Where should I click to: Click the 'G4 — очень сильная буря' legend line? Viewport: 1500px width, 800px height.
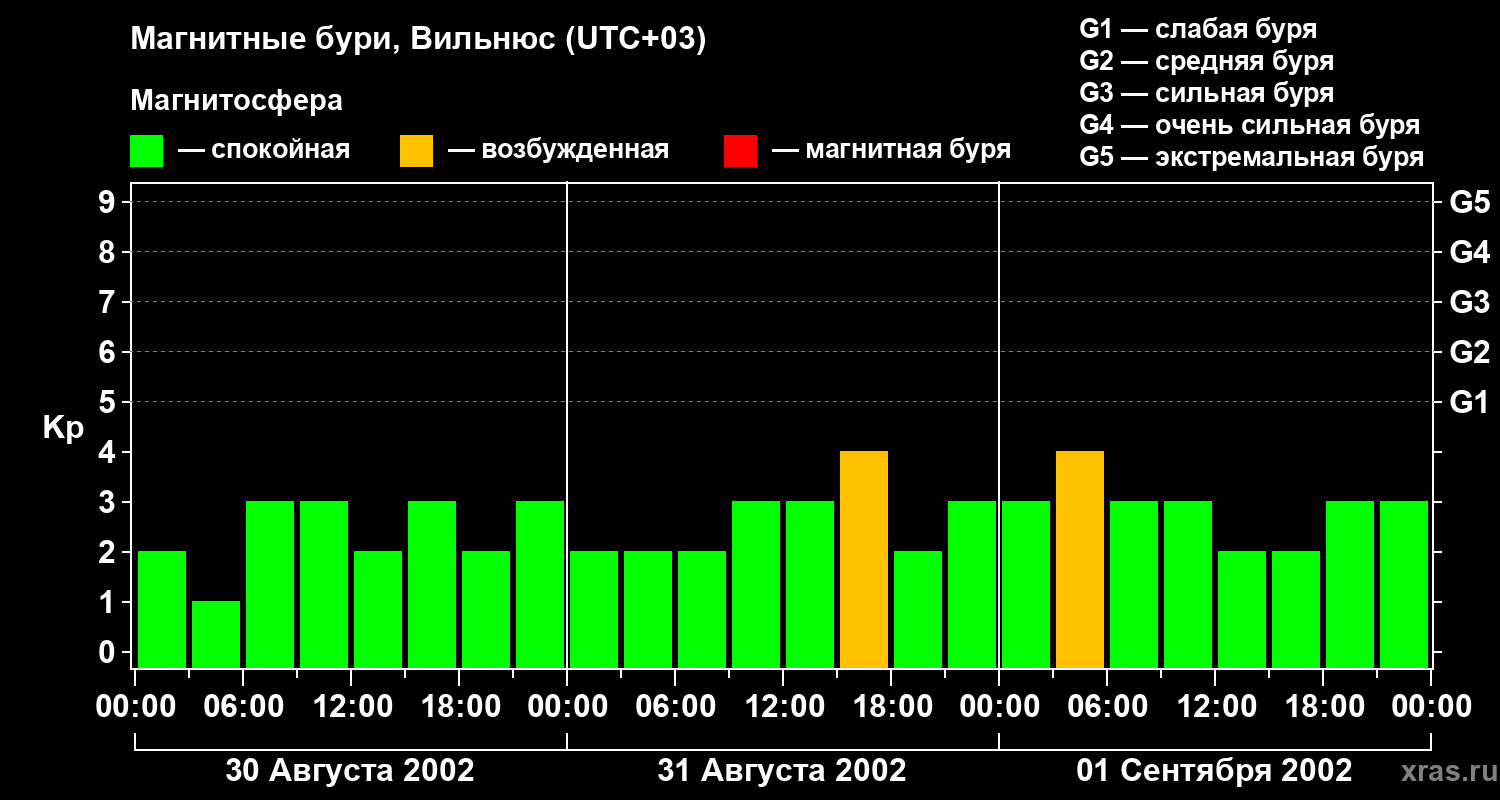(x=1249, y=125)
